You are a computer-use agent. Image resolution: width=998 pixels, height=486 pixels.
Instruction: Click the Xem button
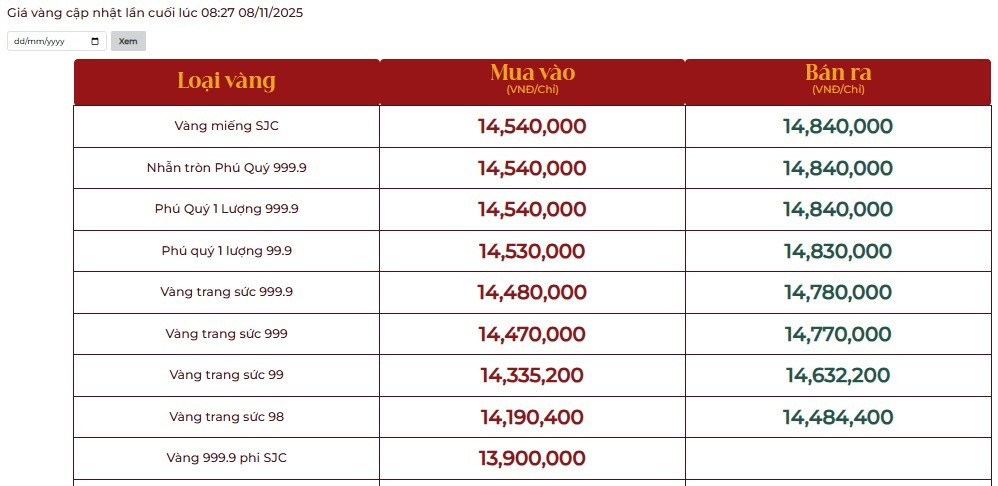(x=128, y=41)
